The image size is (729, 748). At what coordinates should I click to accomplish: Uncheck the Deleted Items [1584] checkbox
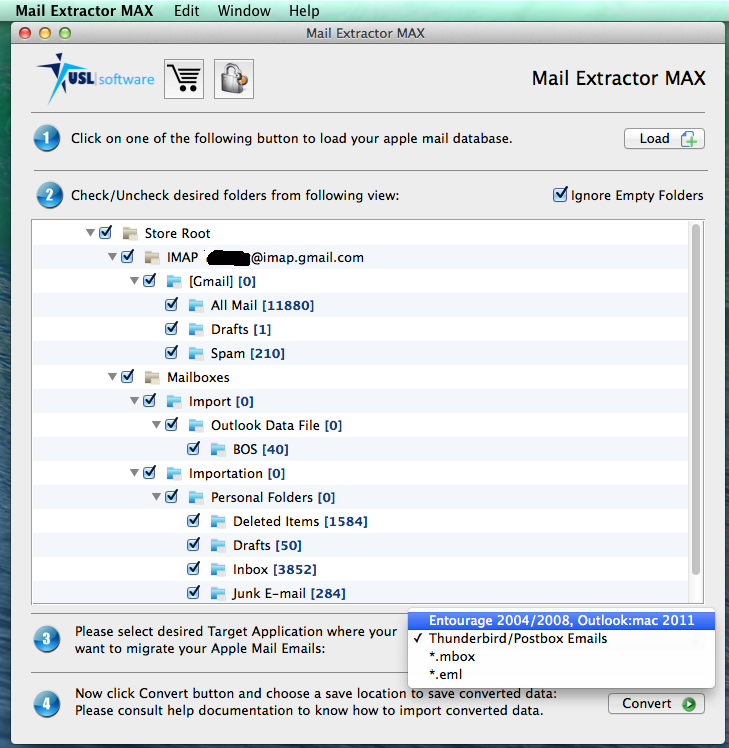coord(193,520)
